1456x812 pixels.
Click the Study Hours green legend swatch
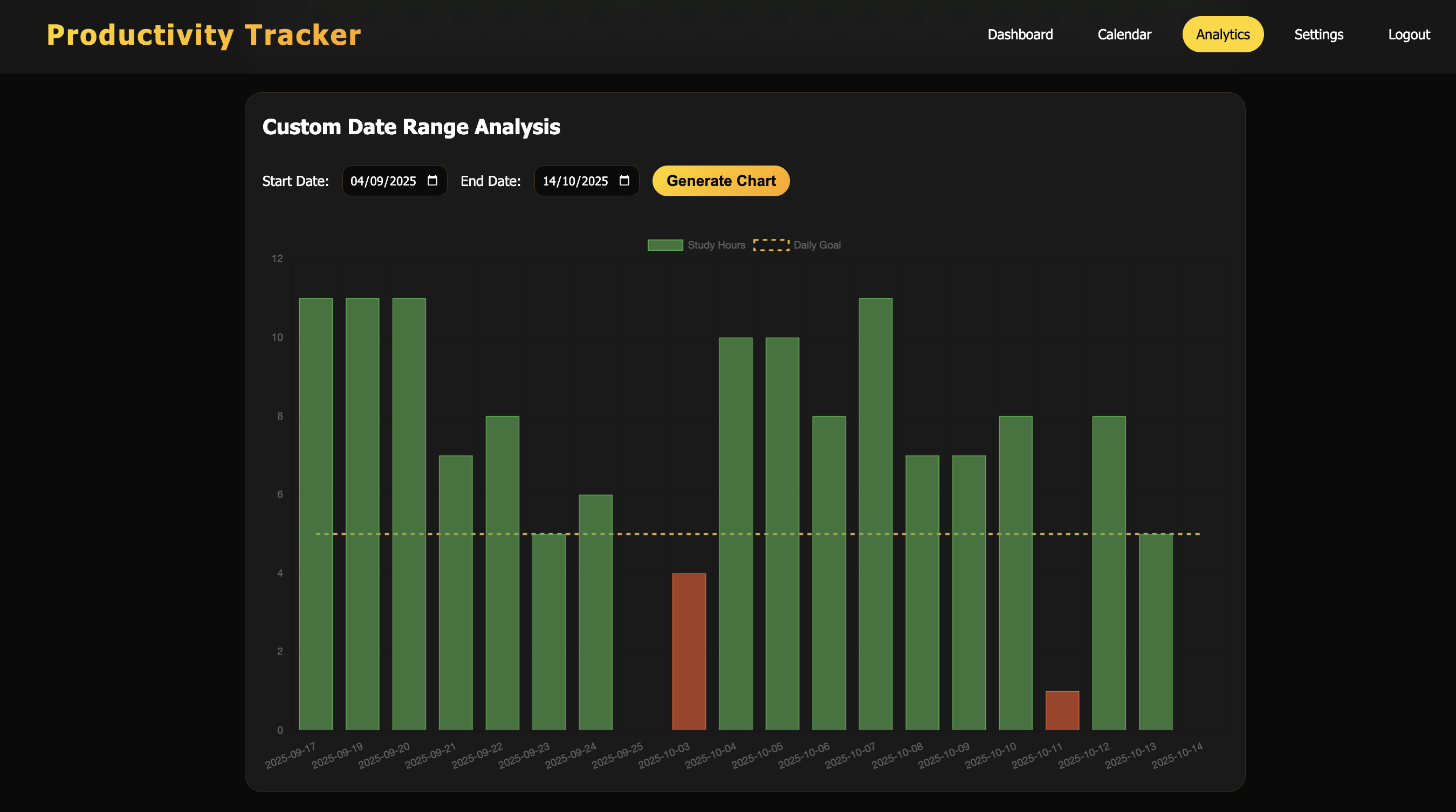(665, 245)
